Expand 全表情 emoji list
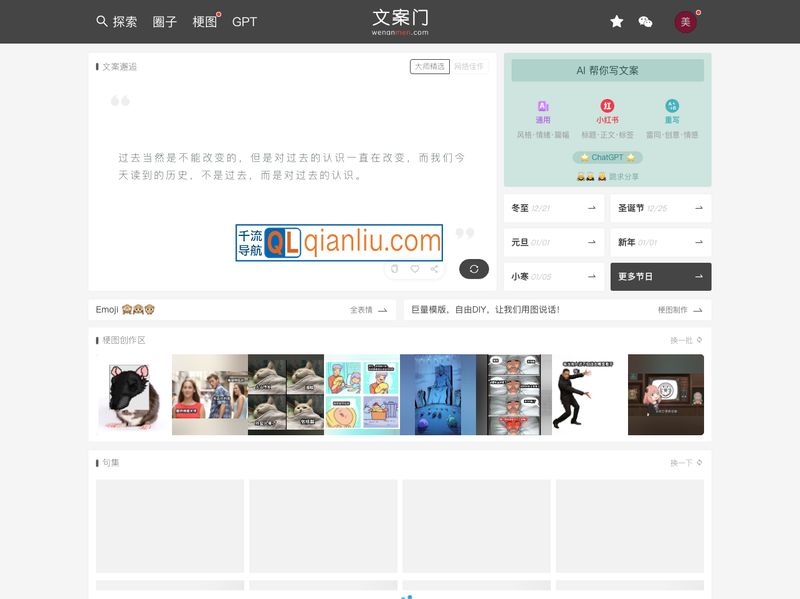Screen dimensions: 800x599 click(x=367, y=310)
